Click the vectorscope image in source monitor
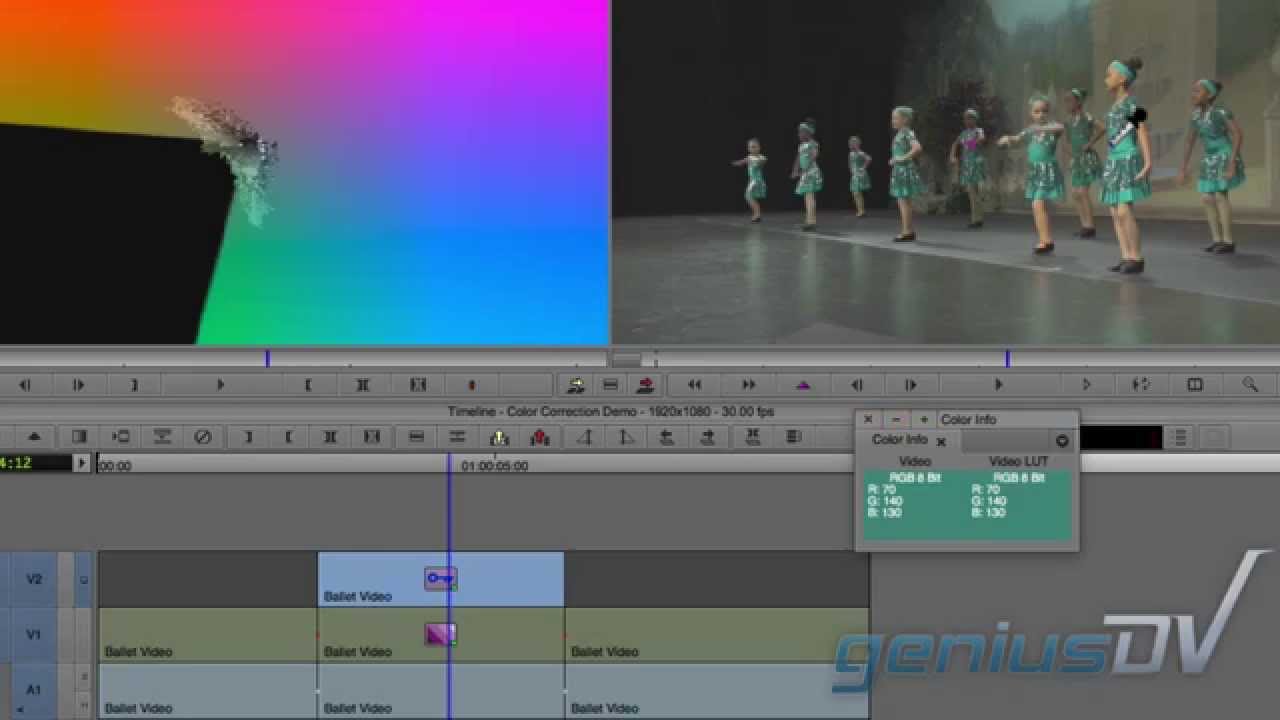This screenshot has height=720, width=1280. (x=304, y=172)
